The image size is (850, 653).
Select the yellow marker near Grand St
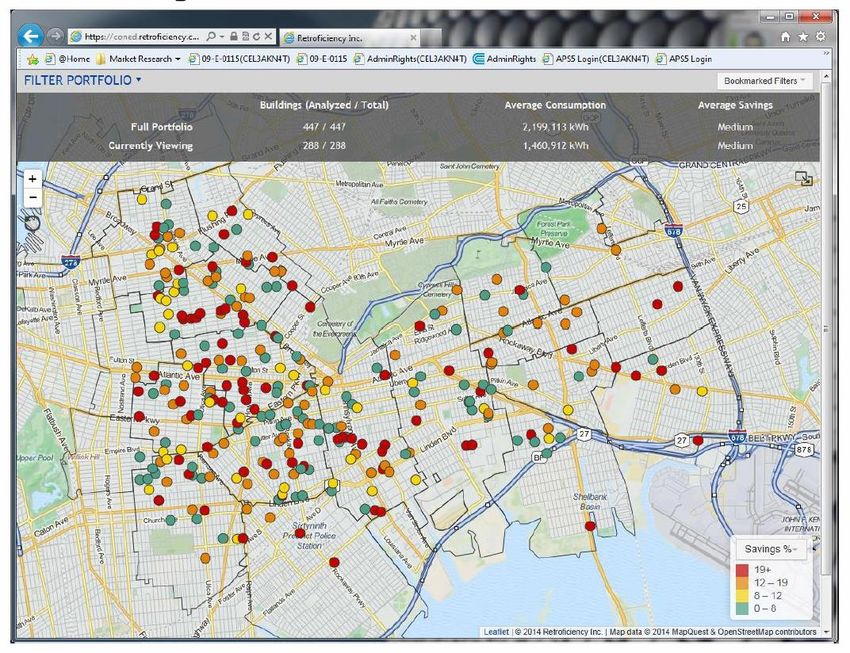coord(141,199)
